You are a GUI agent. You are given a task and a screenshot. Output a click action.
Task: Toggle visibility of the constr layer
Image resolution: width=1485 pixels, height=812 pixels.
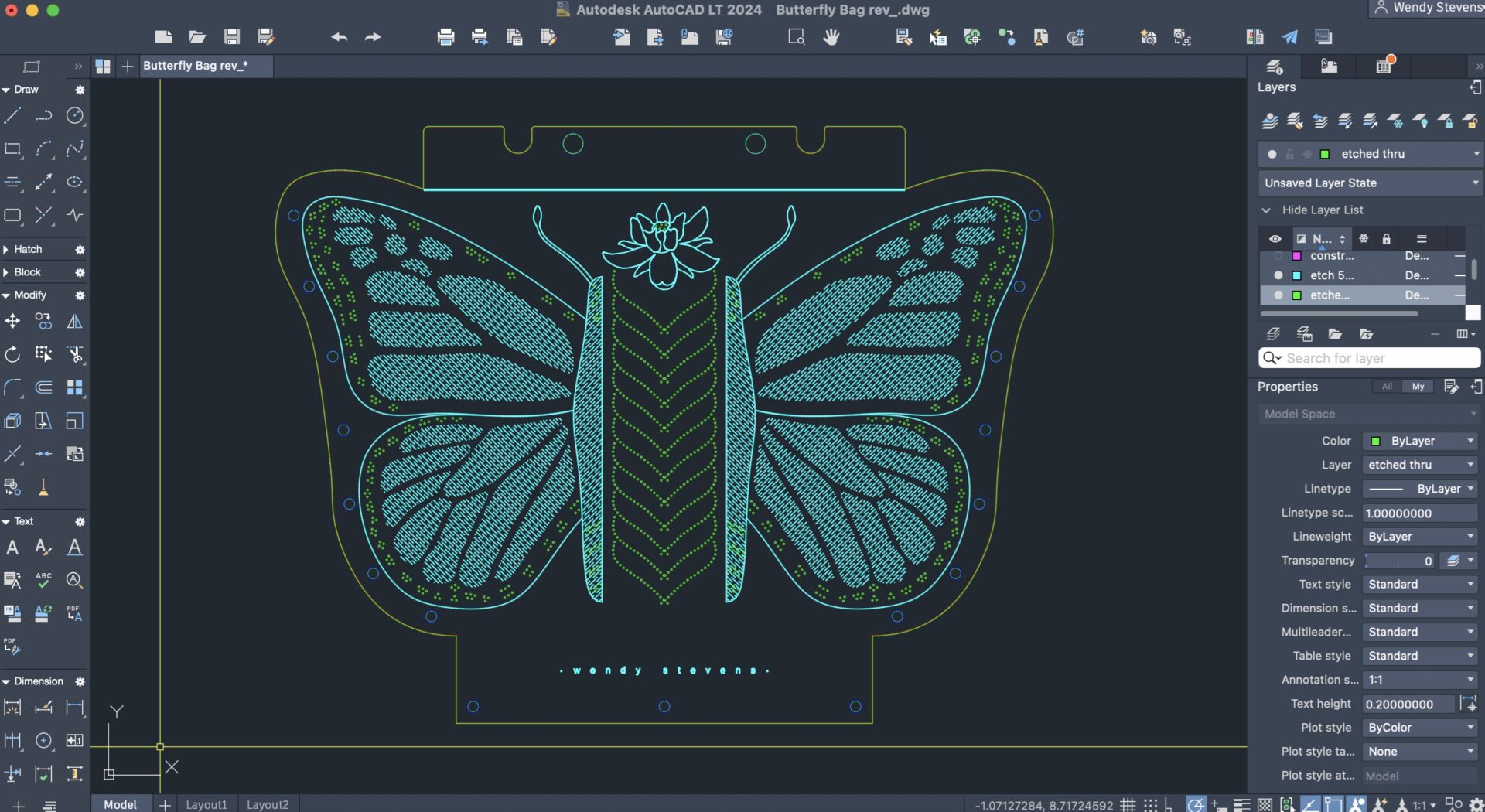[x=1278, y=256]
